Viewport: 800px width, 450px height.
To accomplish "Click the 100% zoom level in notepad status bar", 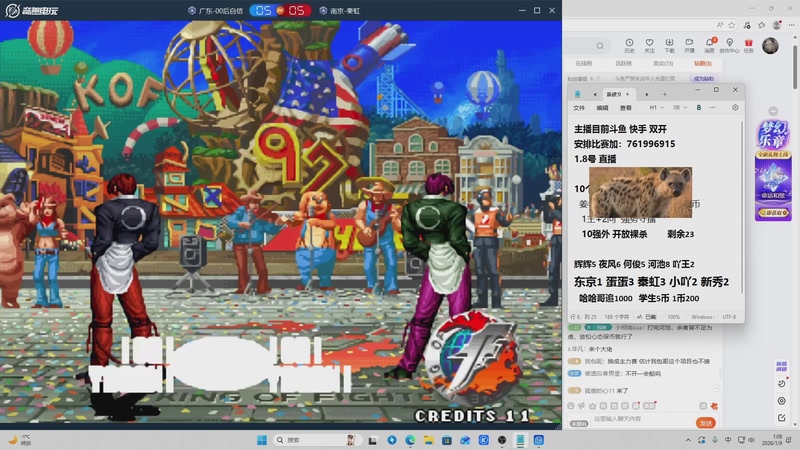I will (x=673, y=317).
